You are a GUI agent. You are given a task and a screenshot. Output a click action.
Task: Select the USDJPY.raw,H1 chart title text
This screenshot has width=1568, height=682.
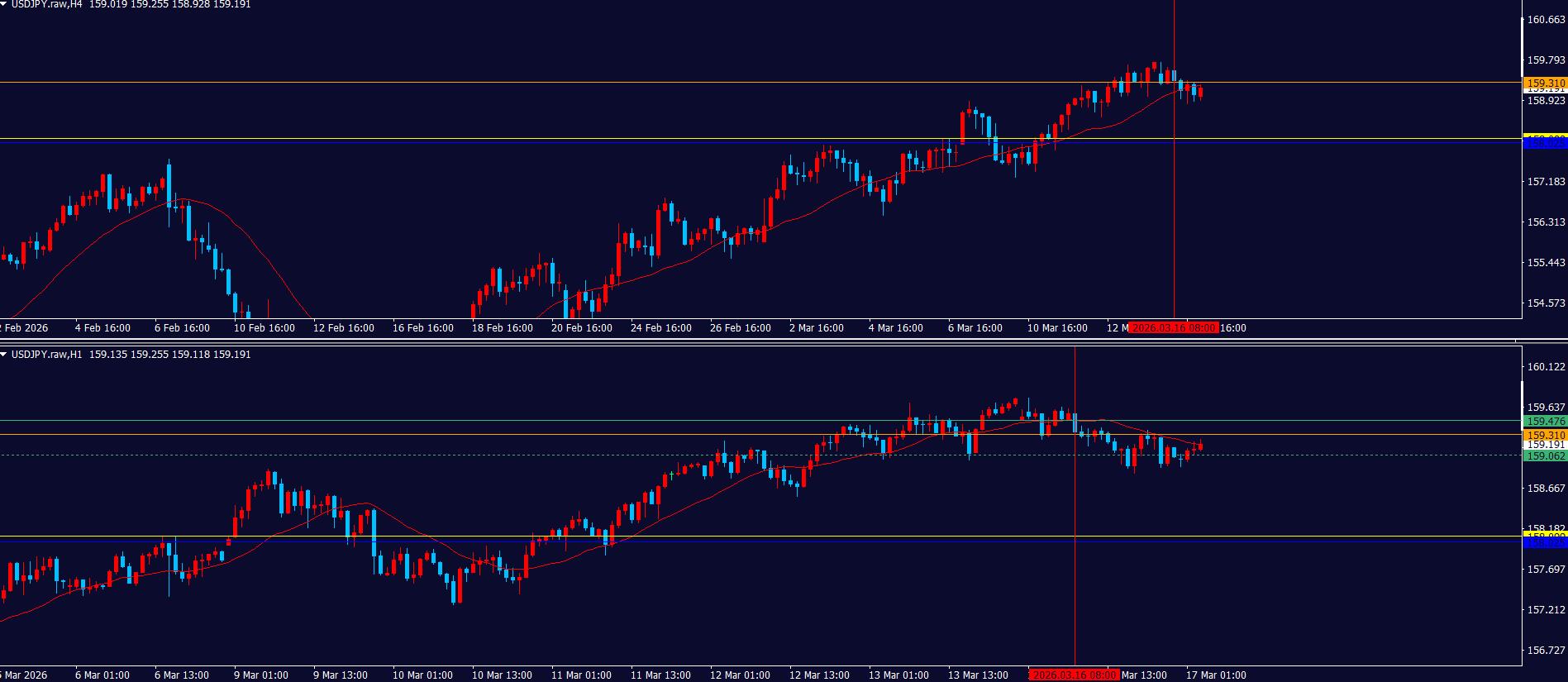click(46, 355)
